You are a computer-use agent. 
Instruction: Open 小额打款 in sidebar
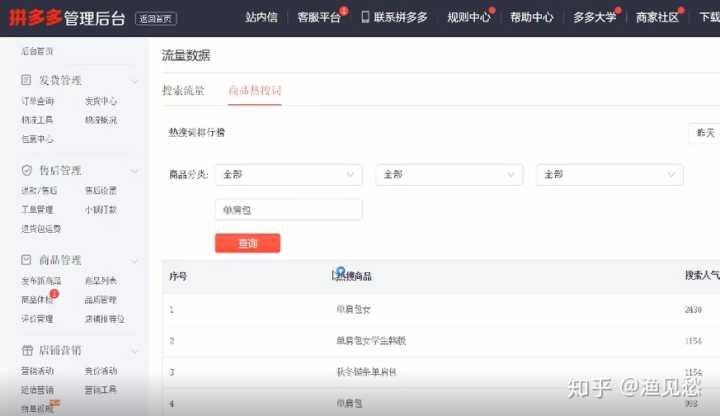tap(101, 210)
